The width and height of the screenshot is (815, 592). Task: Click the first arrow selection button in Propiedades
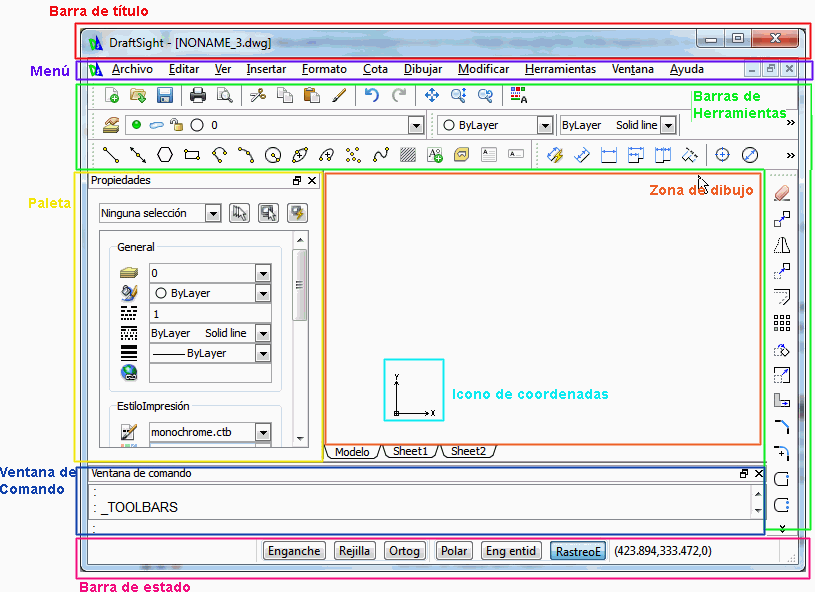[239, 213]
